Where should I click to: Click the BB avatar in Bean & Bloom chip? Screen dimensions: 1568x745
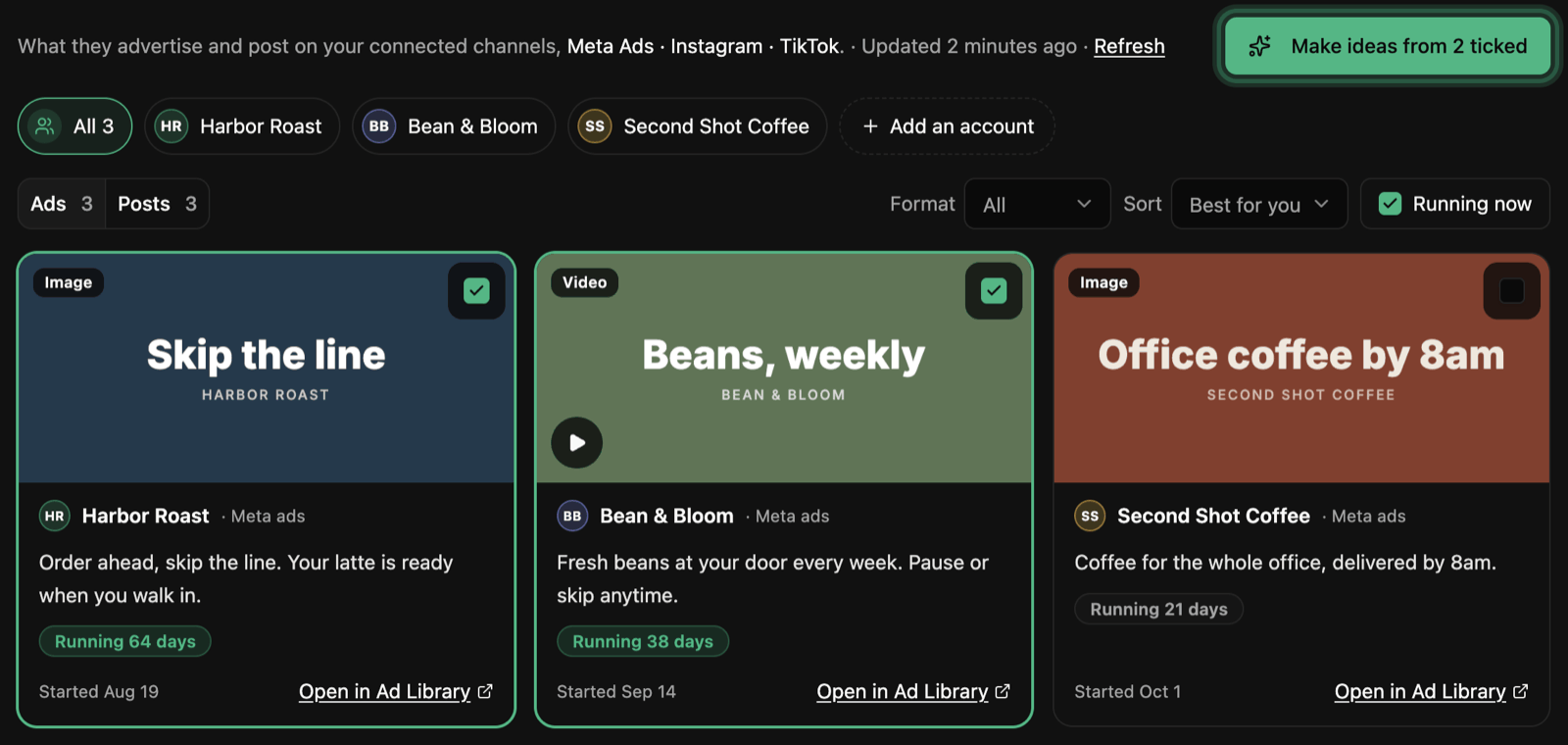coord(379,126)
